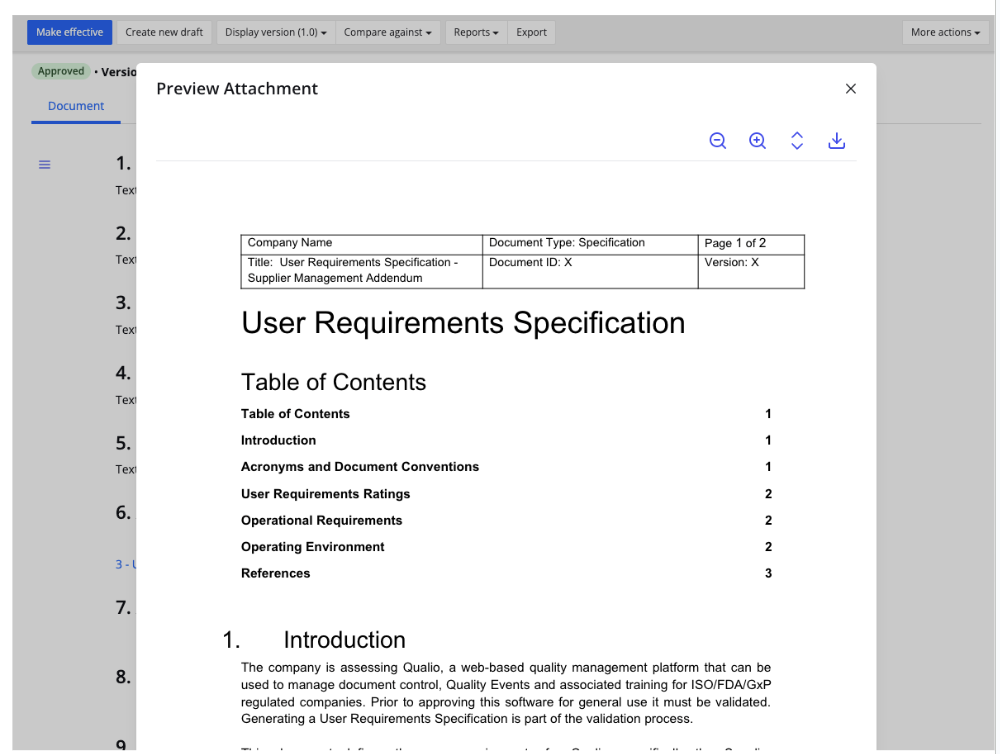This screenshot has width=1000, height=754.
Task: Expand the More actions menu
Action: (x=944, y=32)
